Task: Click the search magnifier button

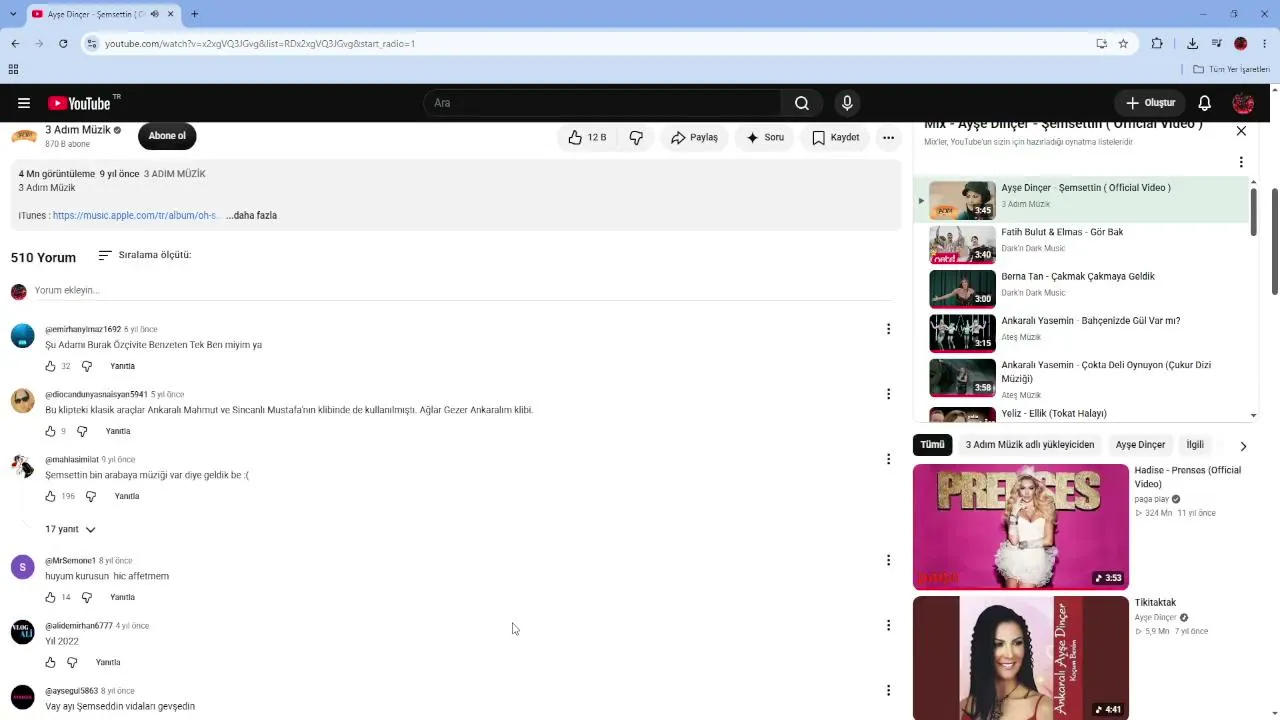Action: (x=802, y=103)
